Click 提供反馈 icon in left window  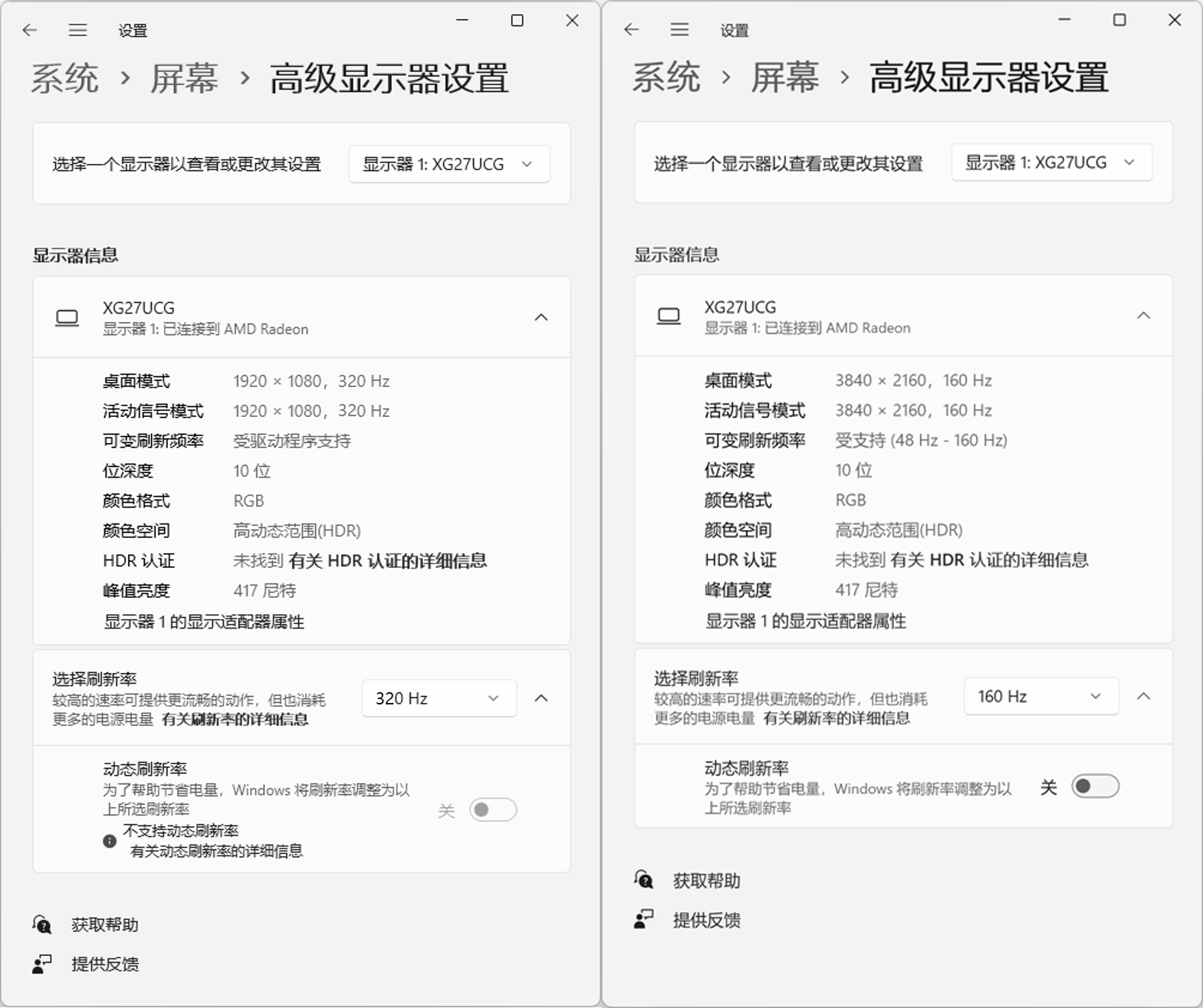[x=42, y=964]
